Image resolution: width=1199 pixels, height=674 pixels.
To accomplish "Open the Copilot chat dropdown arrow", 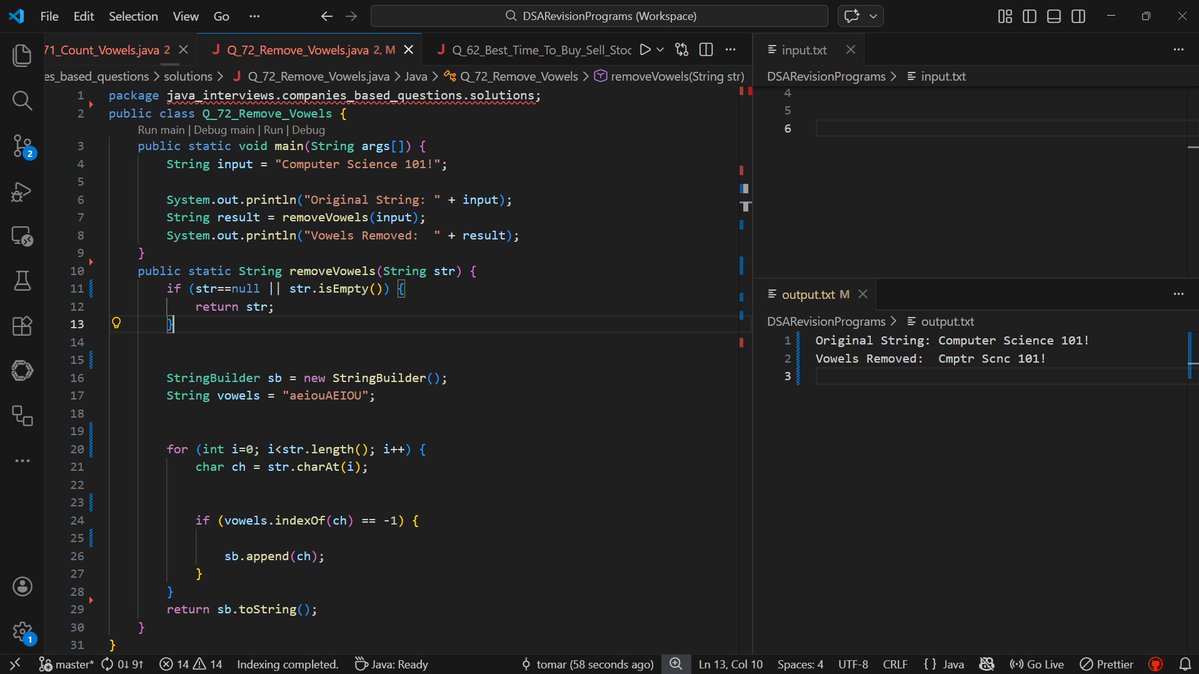I will (873, 16).
